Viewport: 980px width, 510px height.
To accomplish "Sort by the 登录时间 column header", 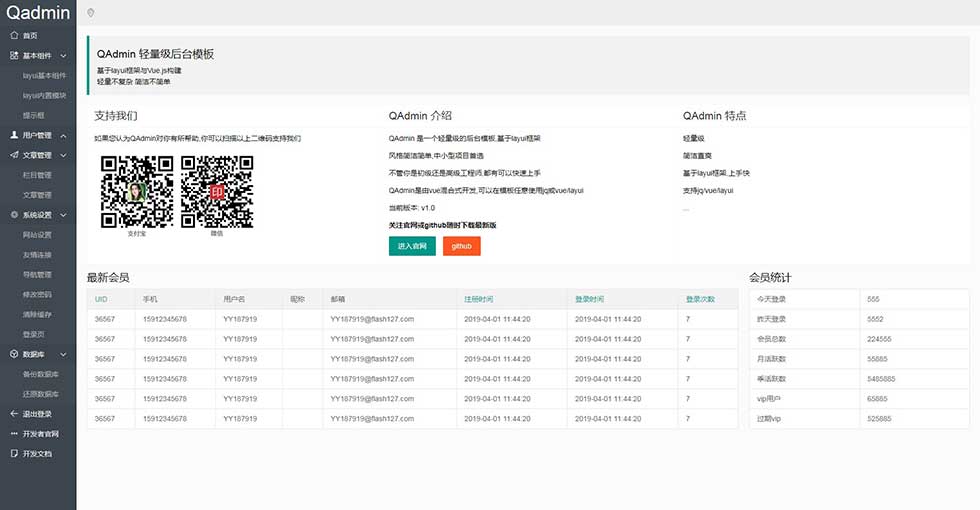I will tap(589, 299).
